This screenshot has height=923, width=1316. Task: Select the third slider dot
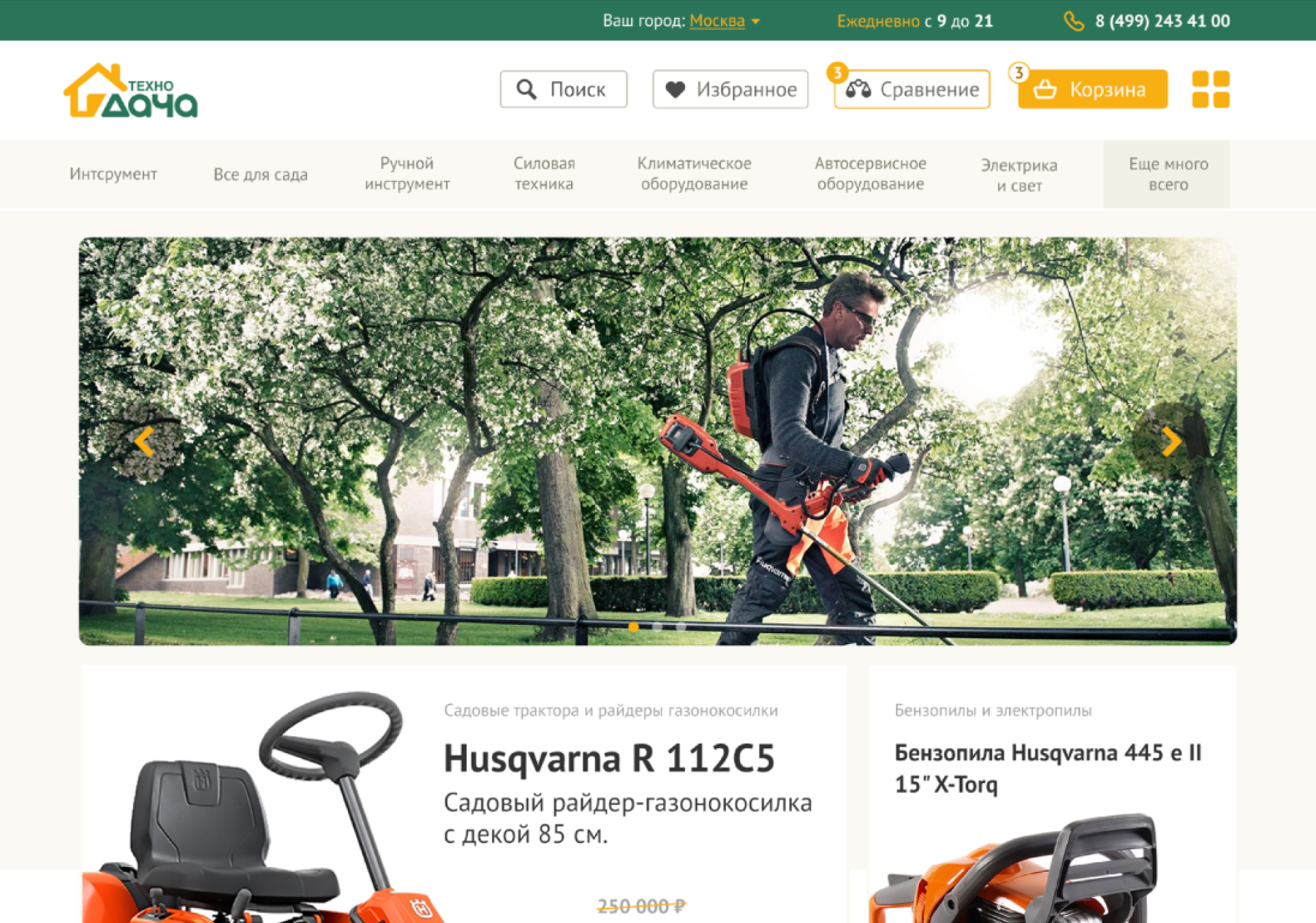tap(680, 626)
